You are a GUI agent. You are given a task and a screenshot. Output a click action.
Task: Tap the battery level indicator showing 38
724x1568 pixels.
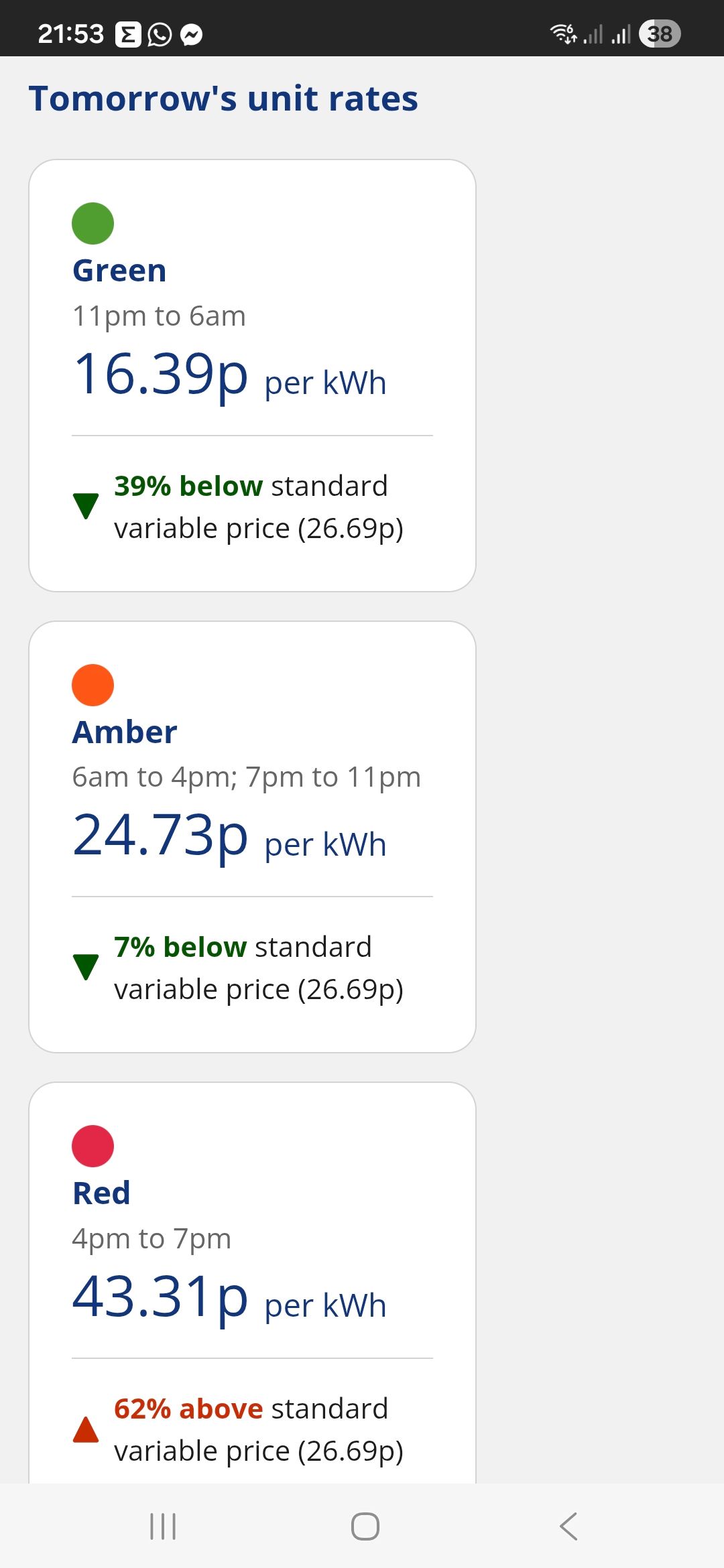660,34
